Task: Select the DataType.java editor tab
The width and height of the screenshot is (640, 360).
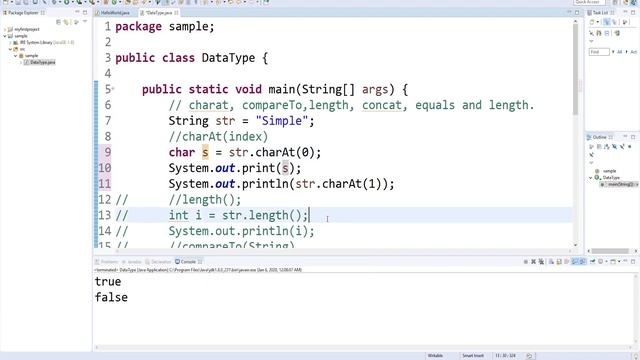Action: pyautogui.click(x=159, y=13)
